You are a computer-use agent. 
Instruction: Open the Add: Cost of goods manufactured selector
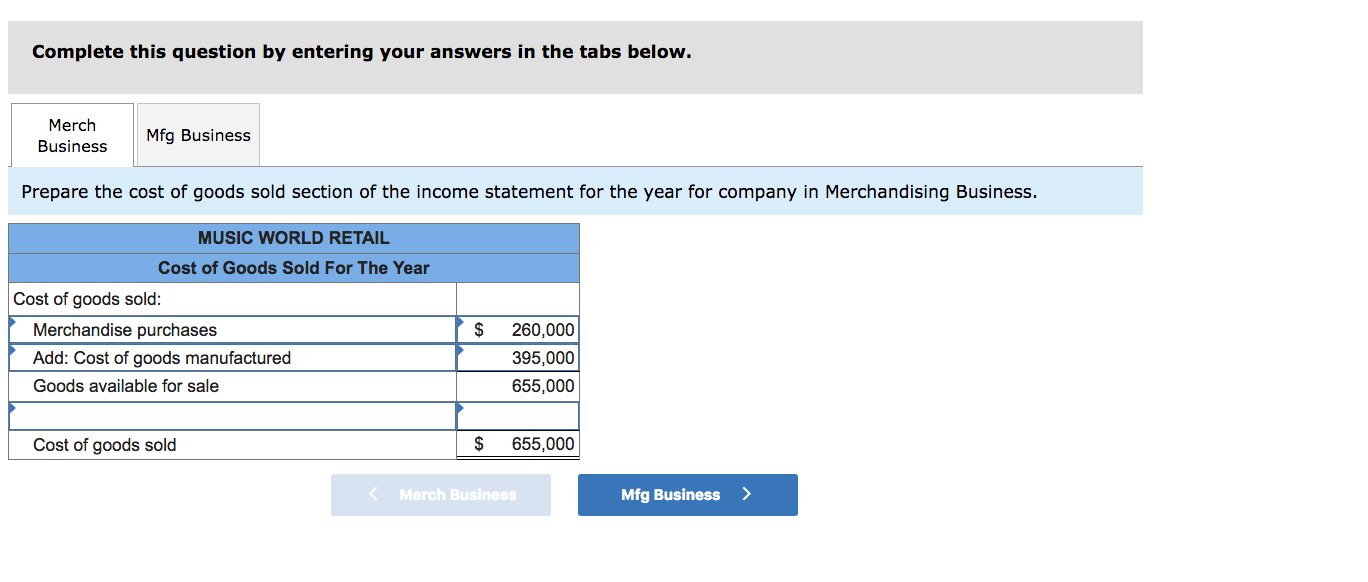coord(230,357)
